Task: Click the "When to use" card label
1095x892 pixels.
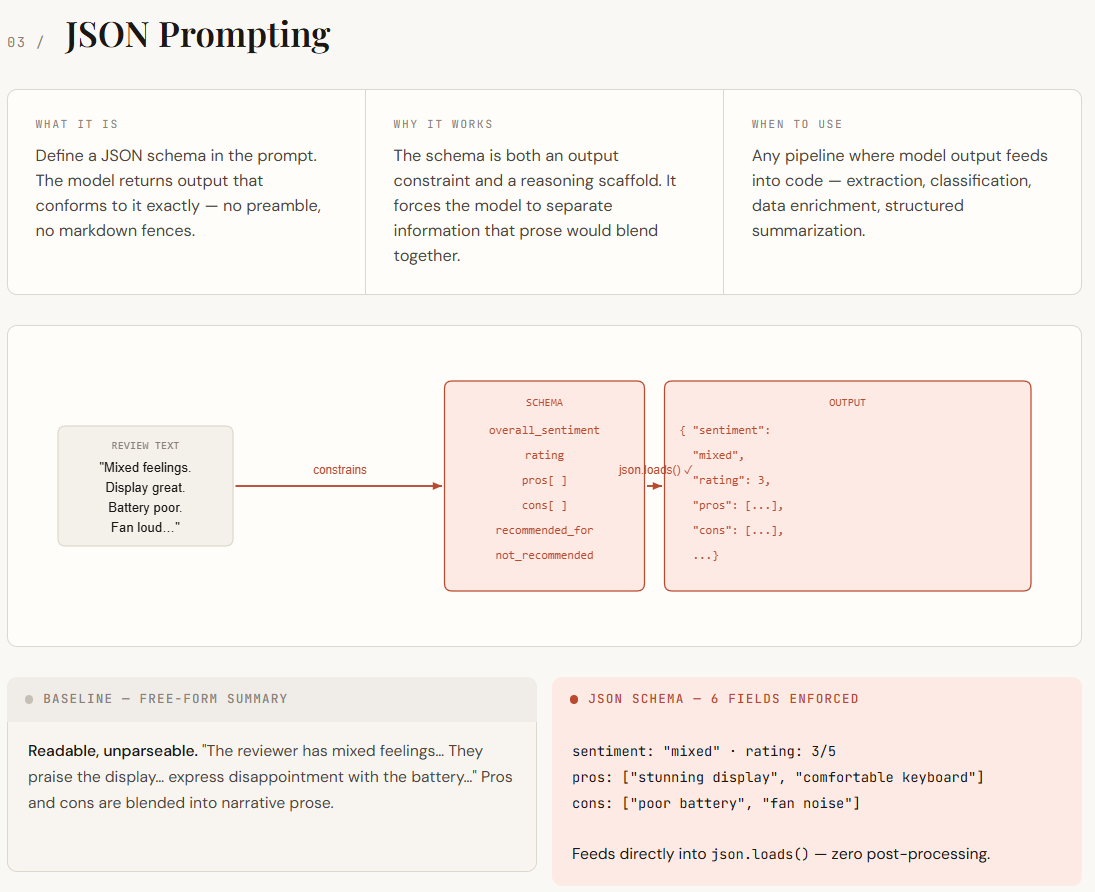Action: point(797,124)
